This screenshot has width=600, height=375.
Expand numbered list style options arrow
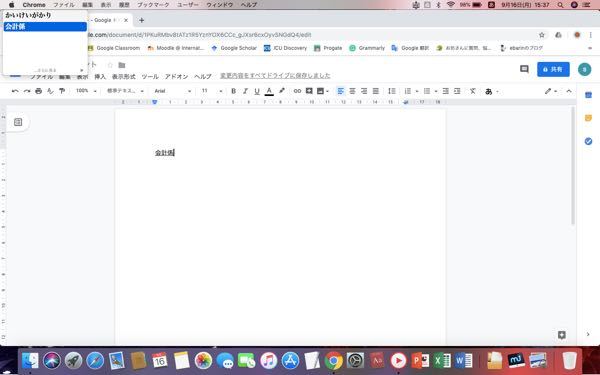[417, 91]
